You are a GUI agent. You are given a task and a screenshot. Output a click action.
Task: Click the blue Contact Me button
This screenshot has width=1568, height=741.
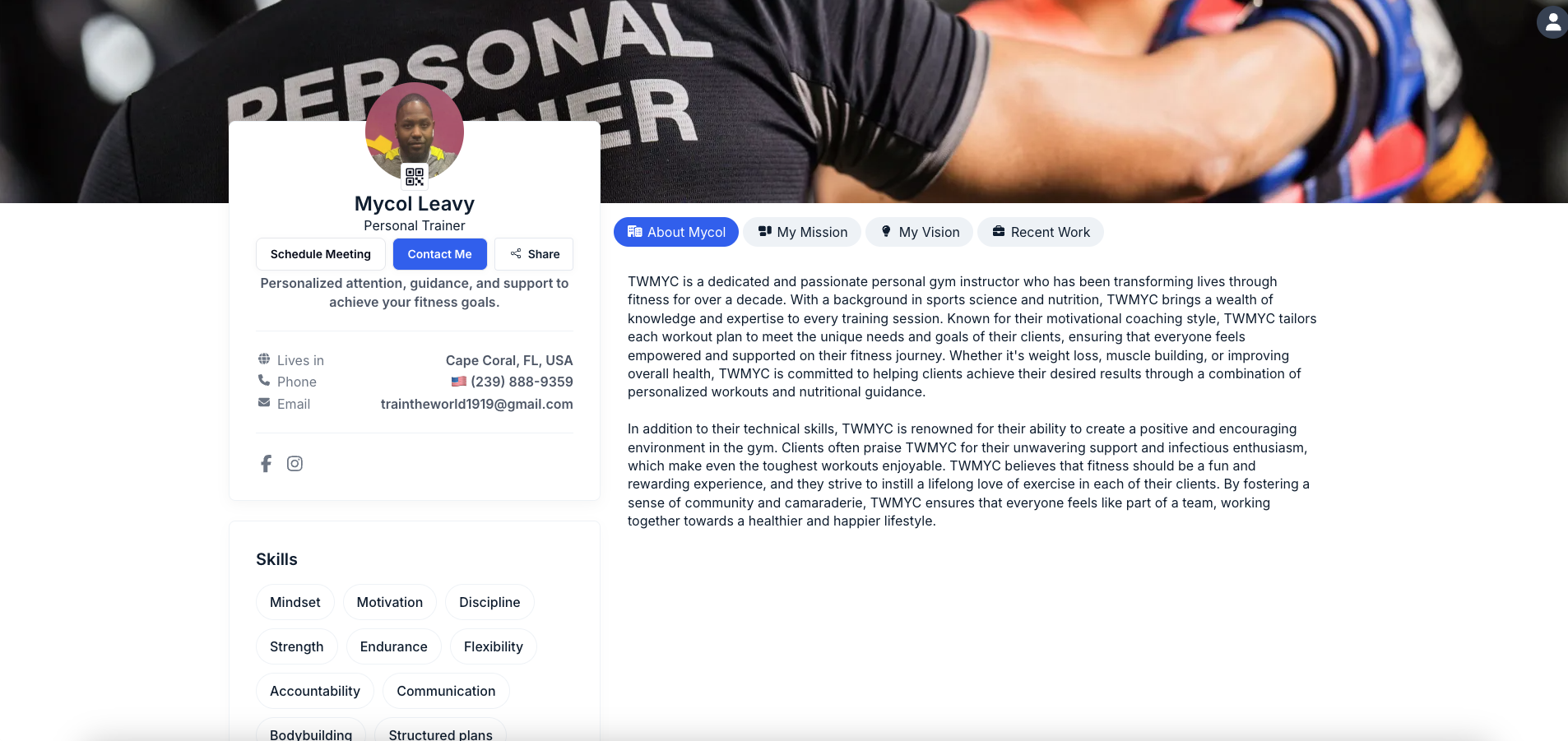(440, 254)
